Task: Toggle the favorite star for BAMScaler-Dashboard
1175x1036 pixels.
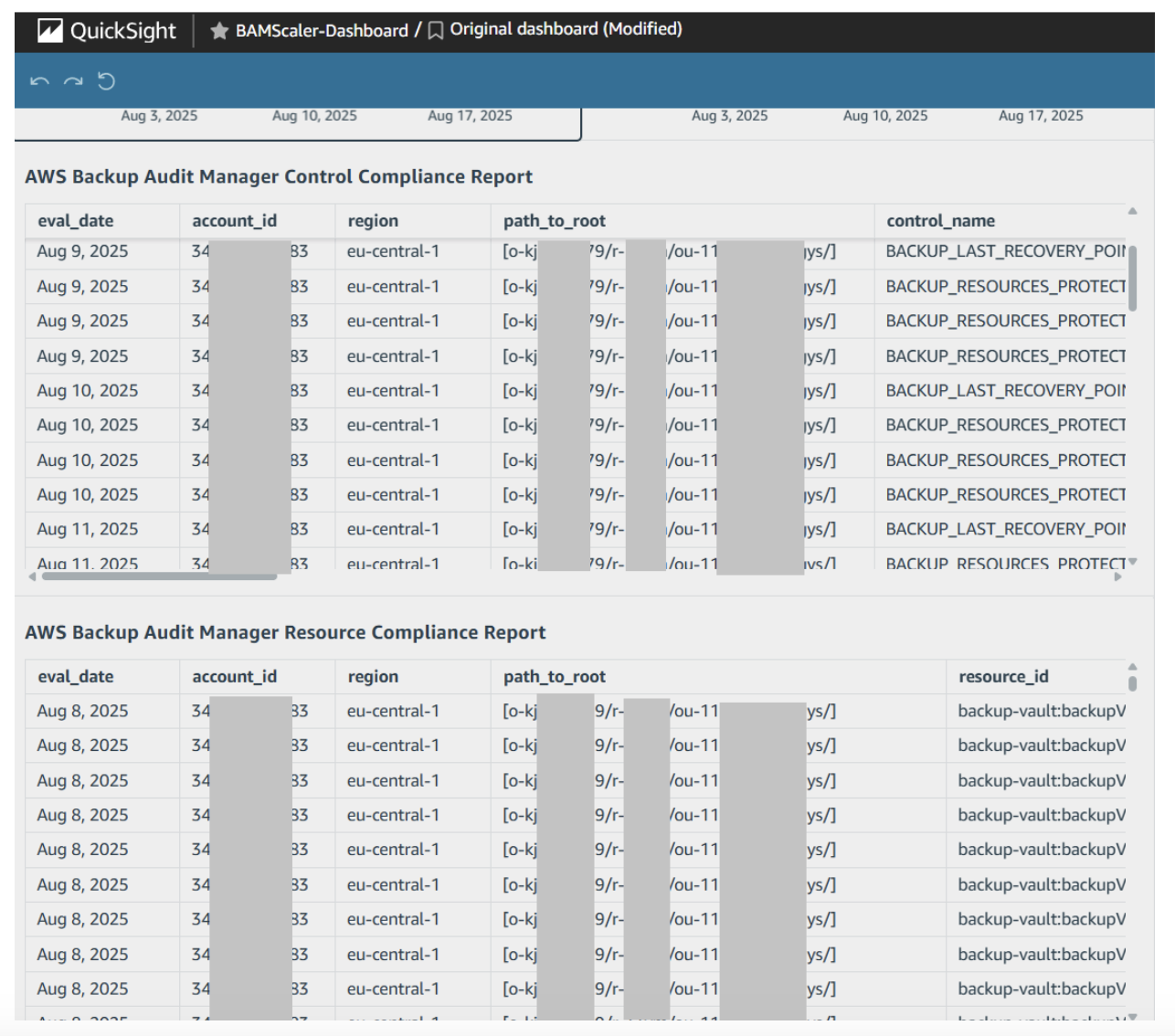Action: (219, 31)
